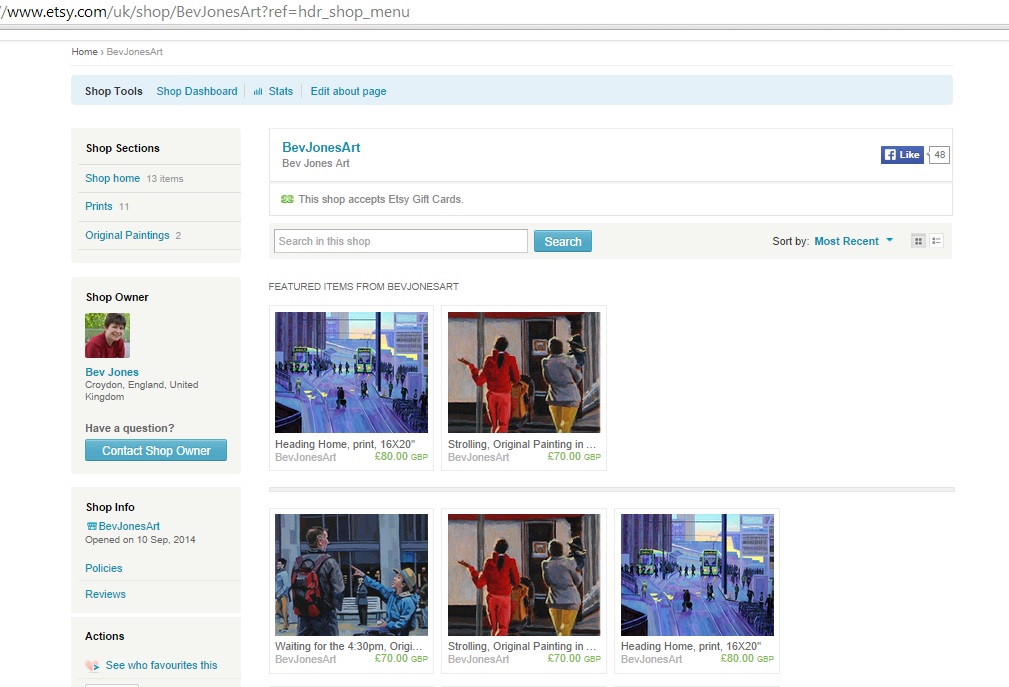Click the browser address bar URL
Screen dimensions: 1009x687
(x=205, y=12)
